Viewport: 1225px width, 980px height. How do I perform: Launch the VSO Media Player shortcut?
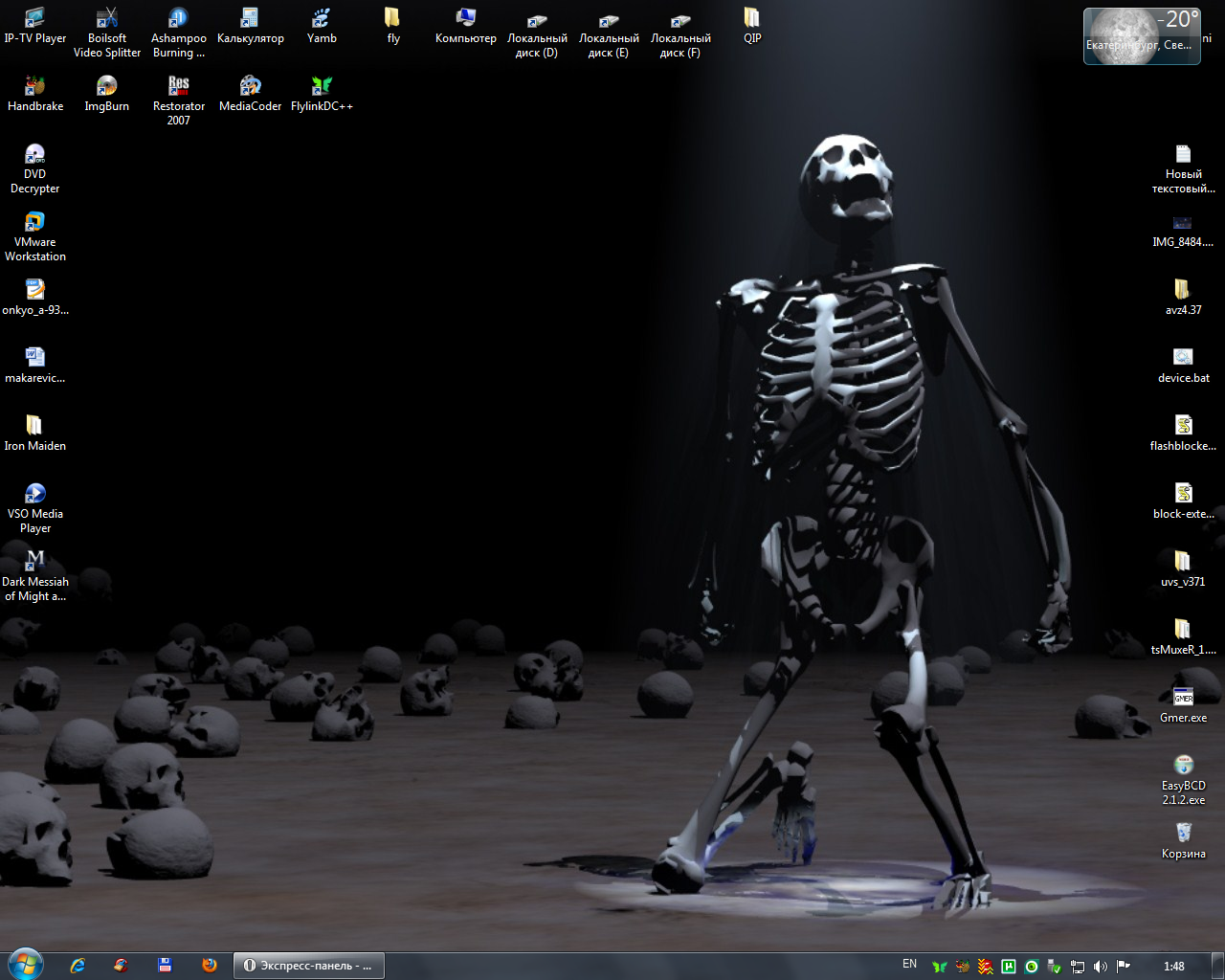[x=35, y=508]
